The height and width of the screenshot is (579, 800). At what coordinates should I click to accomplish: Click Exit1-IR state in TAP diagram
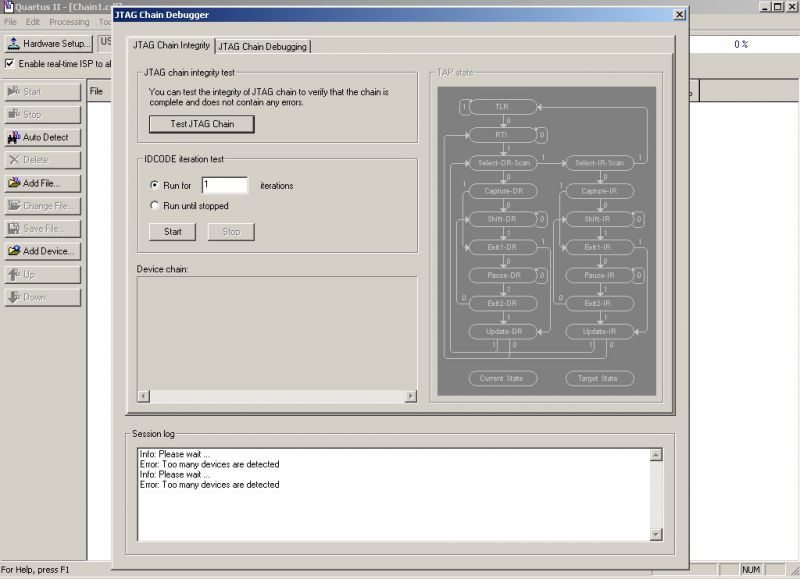tap(599, 247)
